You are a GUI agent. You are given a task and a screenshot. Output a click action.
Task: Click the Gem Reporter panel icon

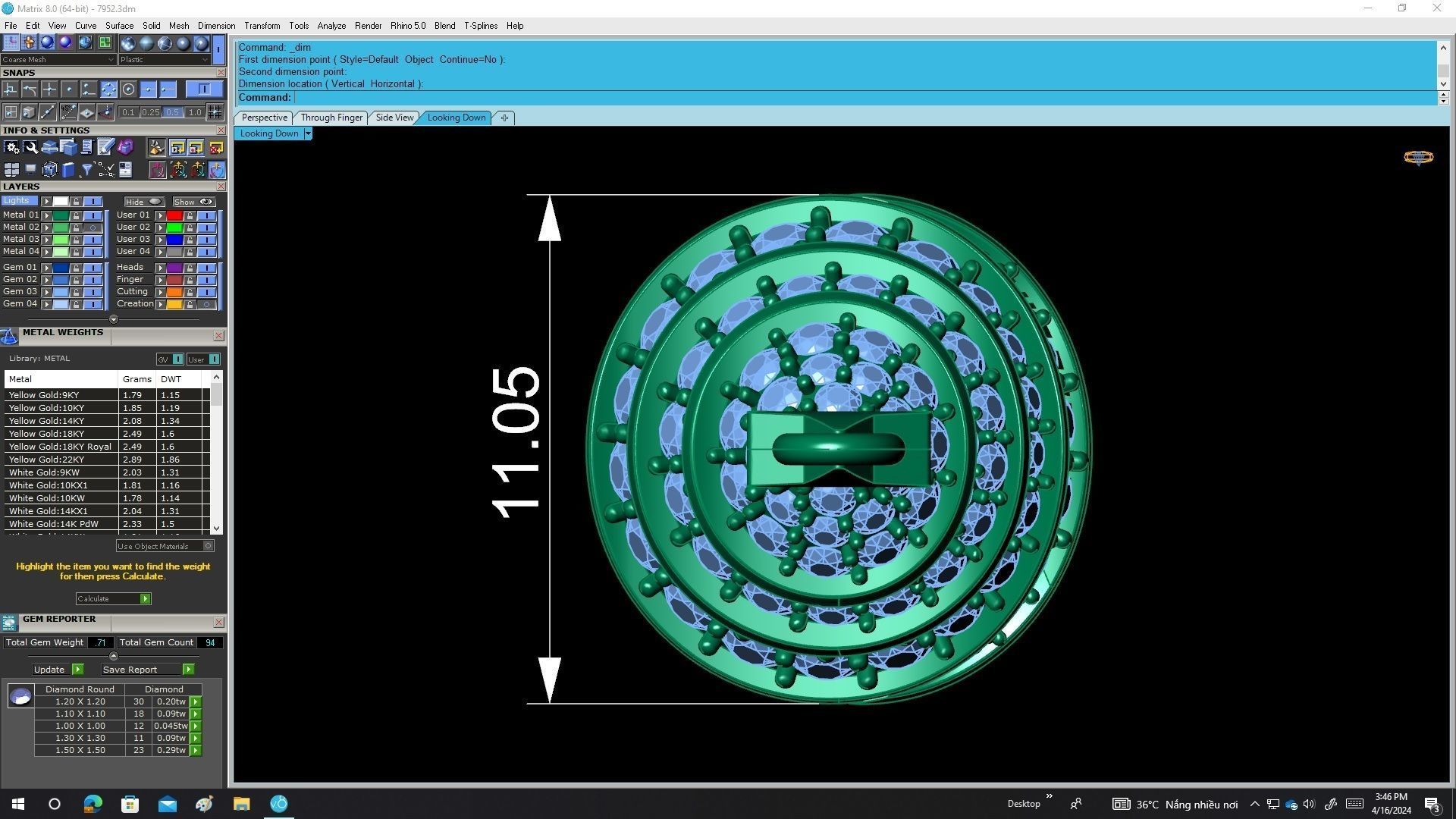point(9,623)
